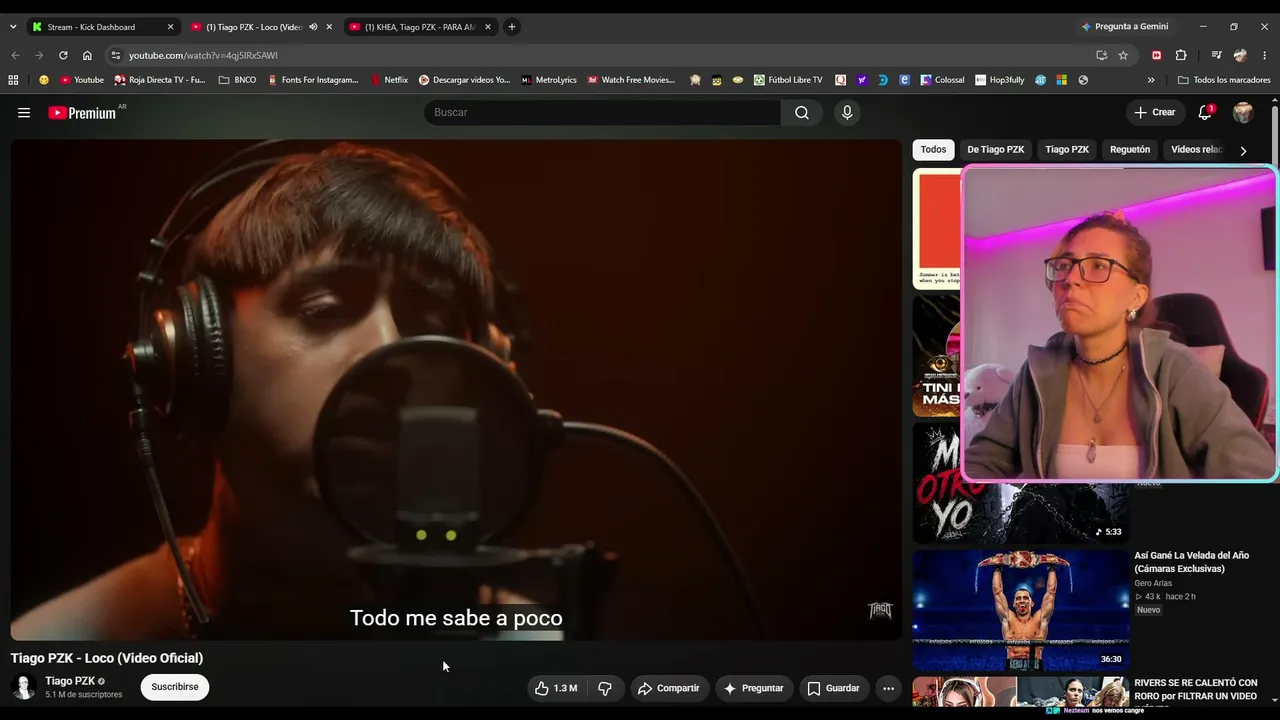The image size is (1280, 720).
Task: Click the Gero Arias channel name
Action: 1153,583
